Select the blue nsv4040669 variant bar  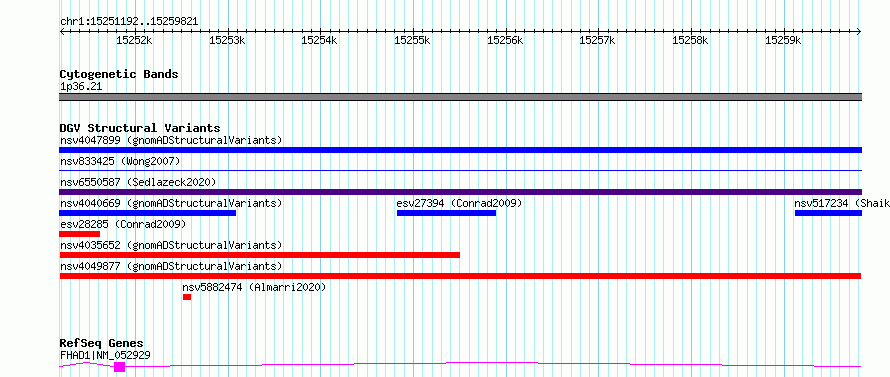pos(148,213)
